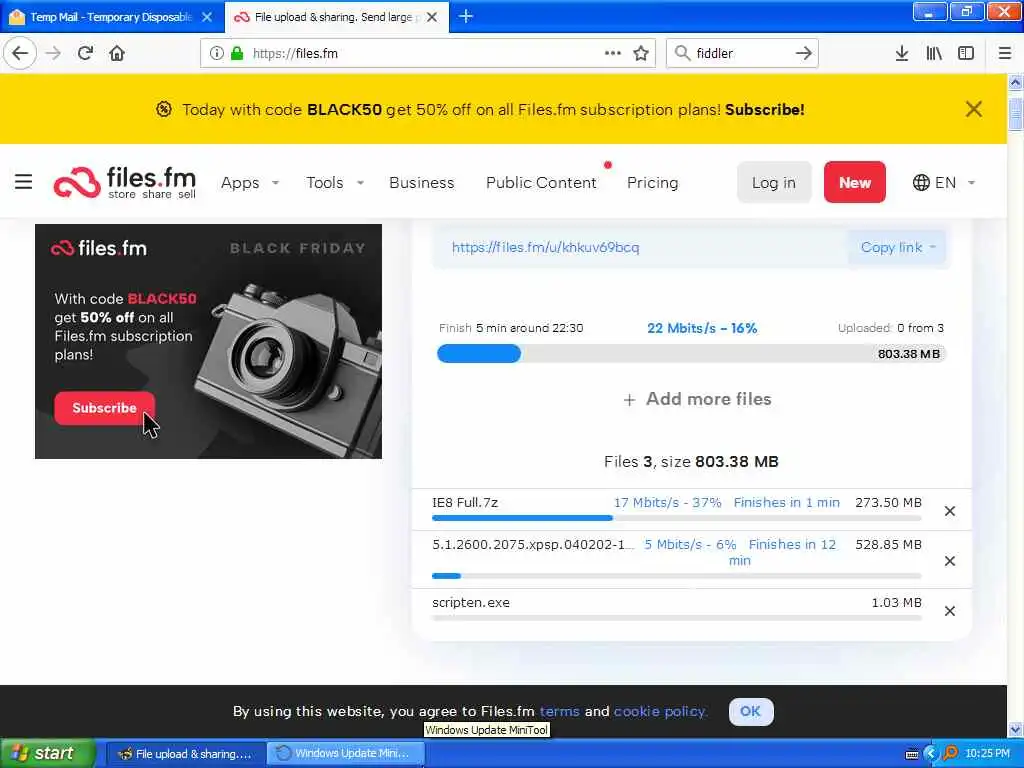Switch to the Temp Mail tab
This screenshot has height=768, width=1024.
[111, 17]
